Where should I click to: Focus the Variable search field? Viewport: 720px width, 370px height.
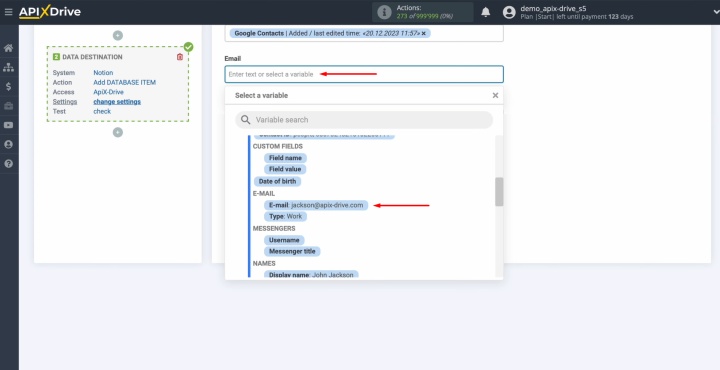tap(364, 120)
